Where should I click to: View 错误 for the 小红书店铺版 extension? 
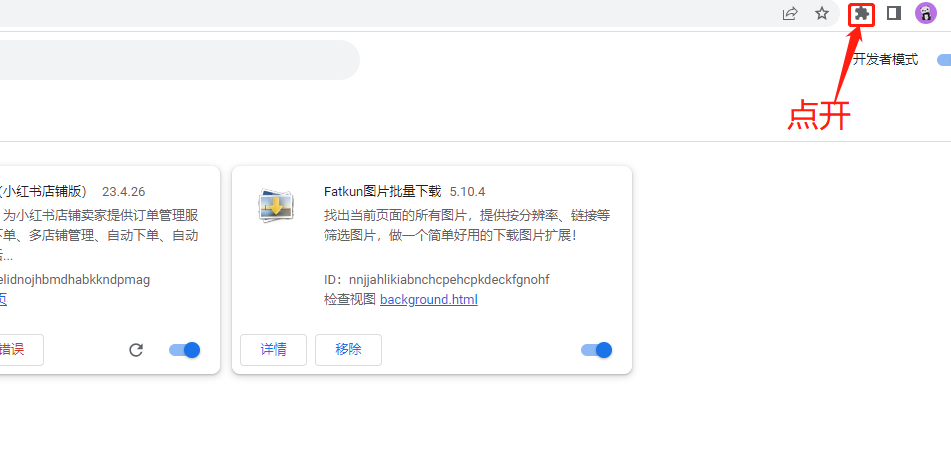[x=14, y=350]
